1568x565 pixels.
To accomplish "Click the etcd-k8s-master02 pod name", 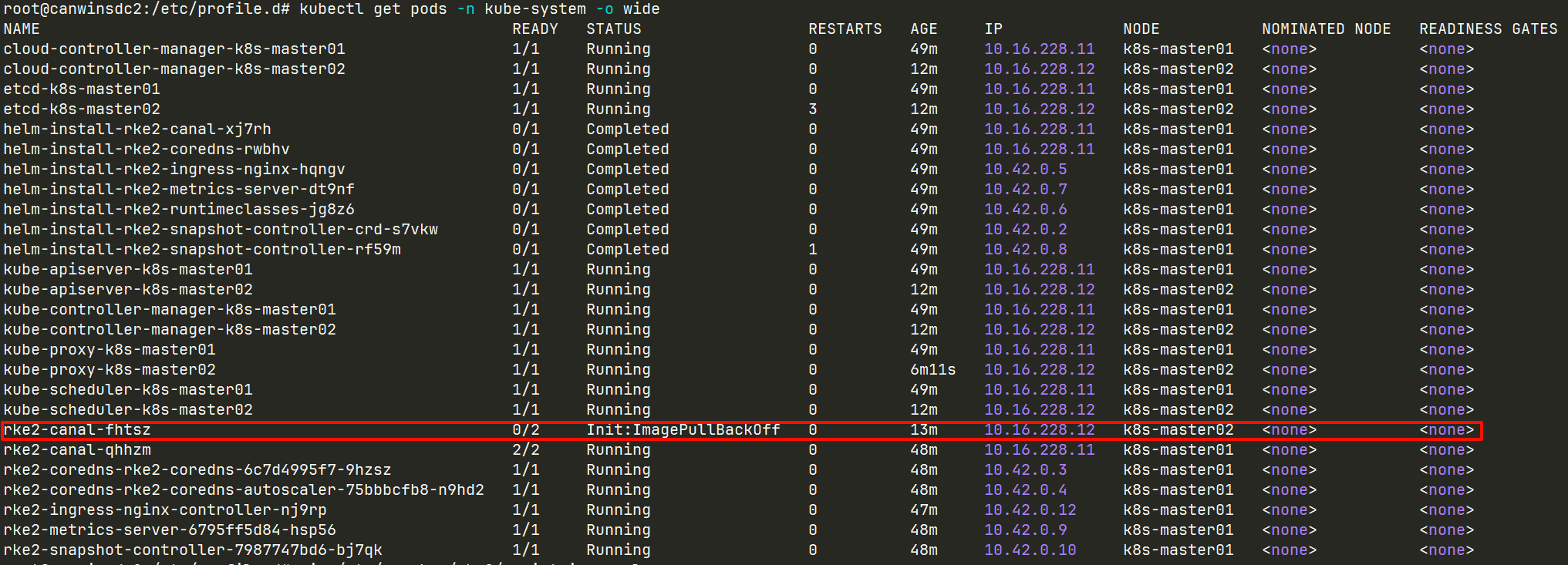I will (x=82, y=109).
